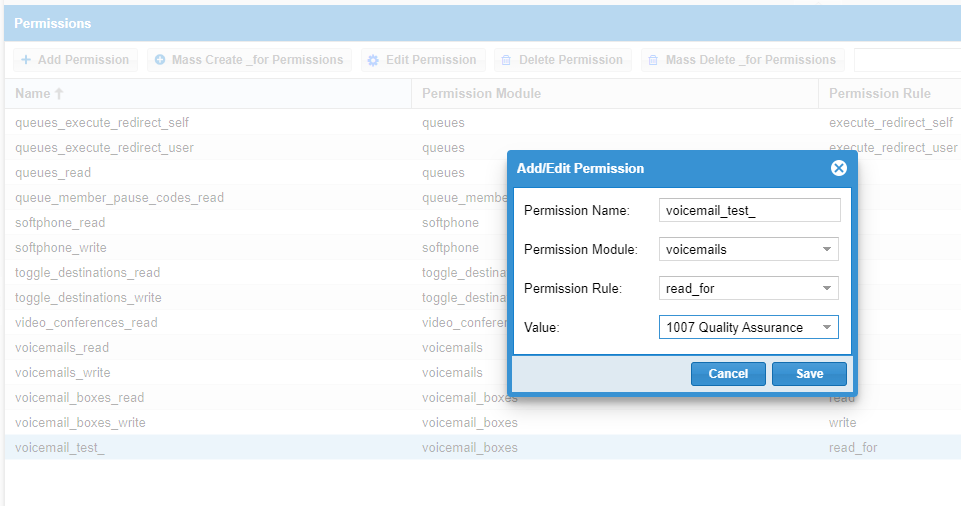Click the search field in the toolbar

pyautogui.click(x=906, y=60)
